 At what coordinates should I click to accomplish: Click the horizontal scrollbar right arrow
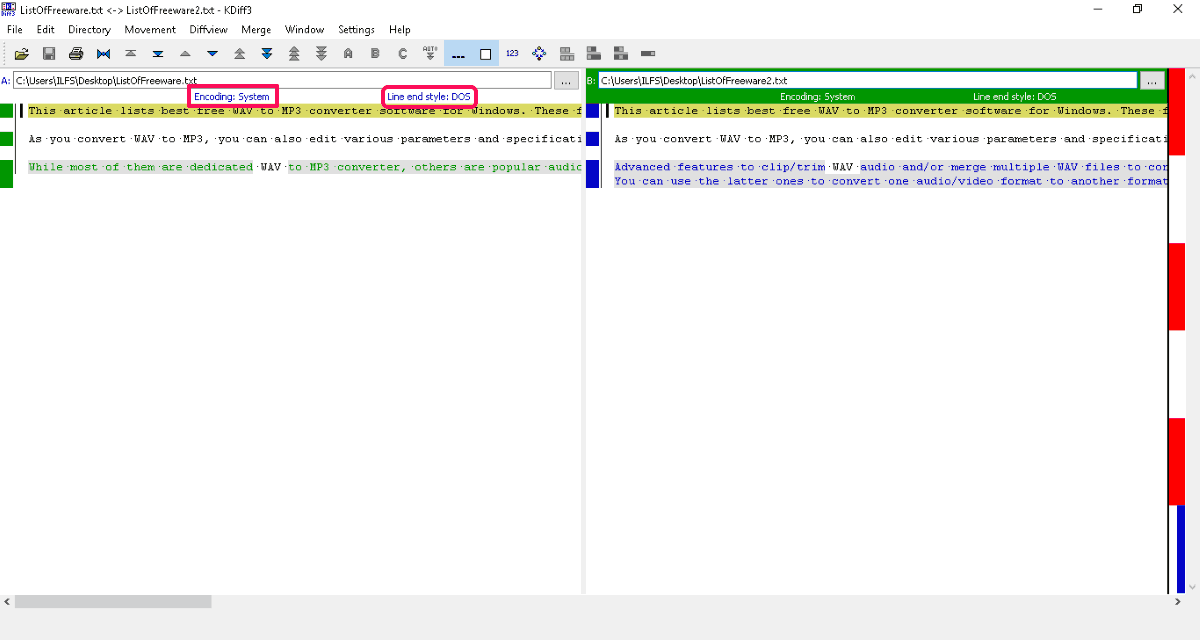[x=1176, y=602]
